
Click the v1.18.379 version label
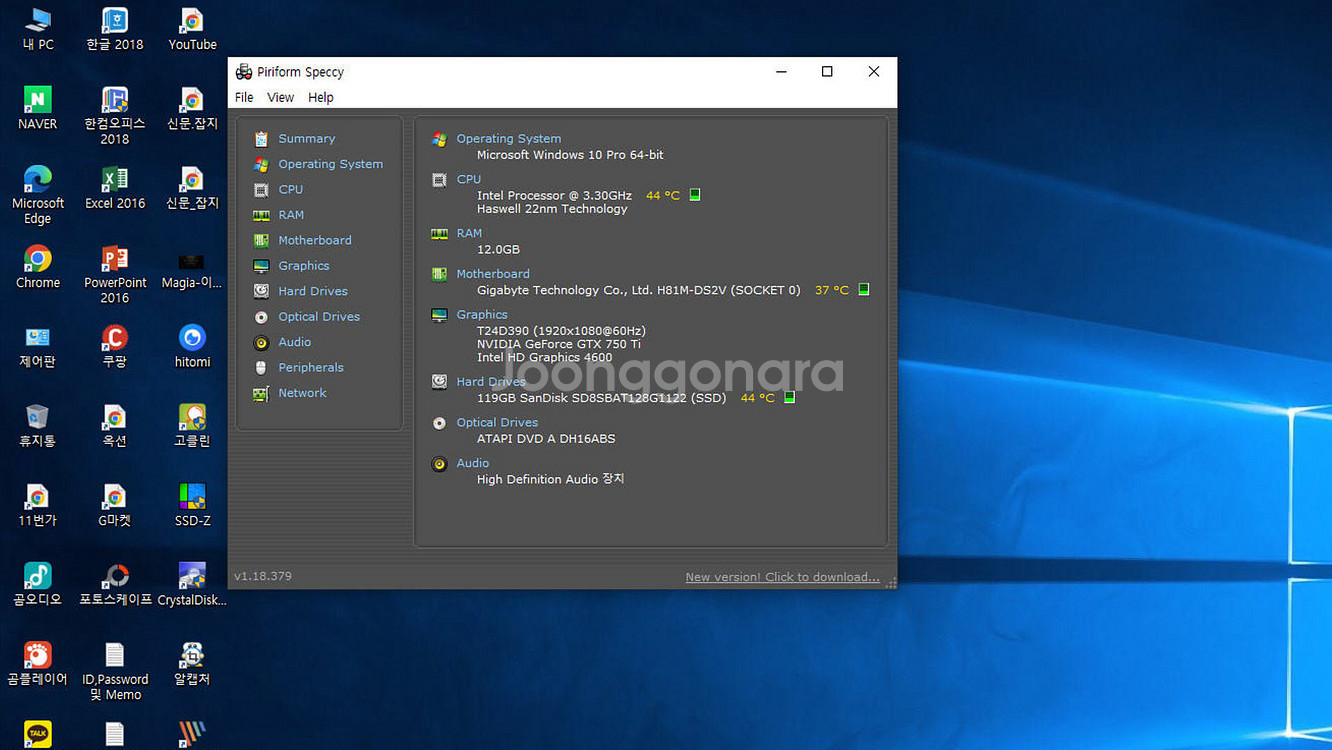click(x=263, y=577)
